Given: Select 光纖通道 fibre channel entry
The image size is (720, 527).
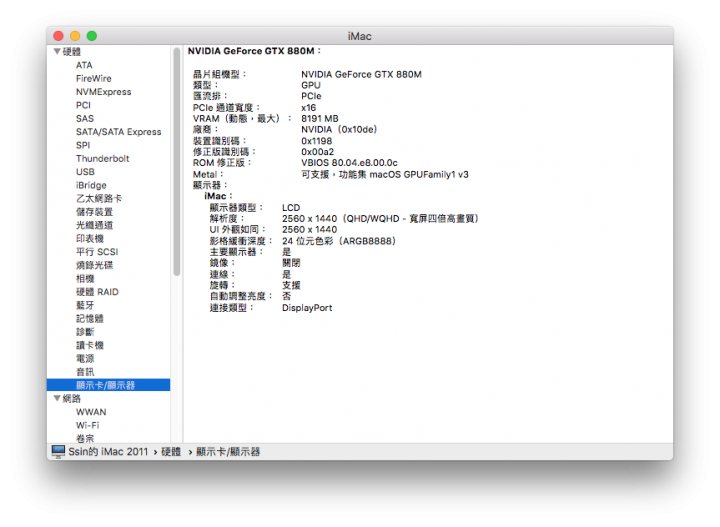Looking at the screenshot, I should point(94,225).
